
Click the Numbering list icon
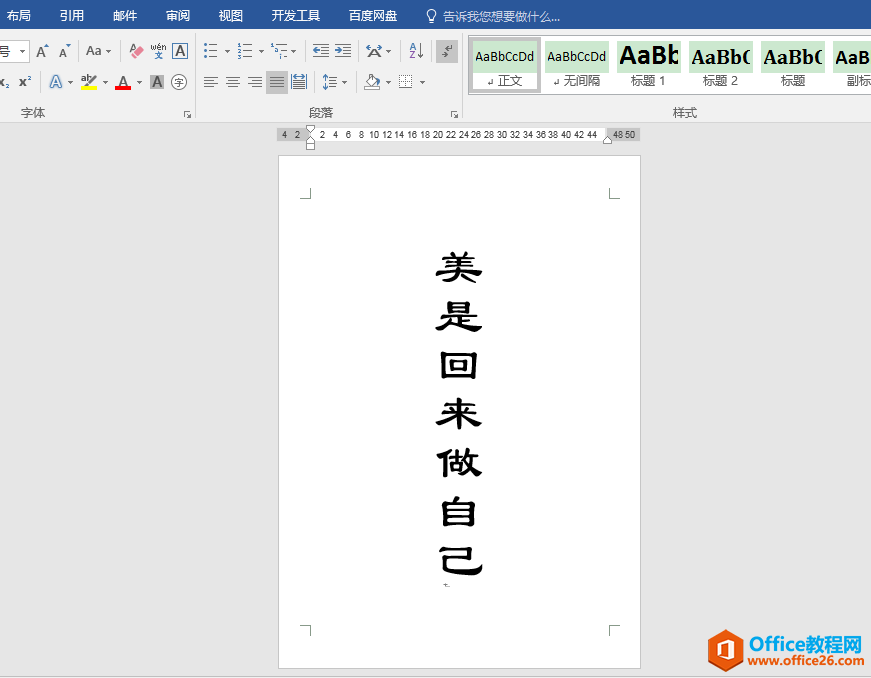click(245, 51)
